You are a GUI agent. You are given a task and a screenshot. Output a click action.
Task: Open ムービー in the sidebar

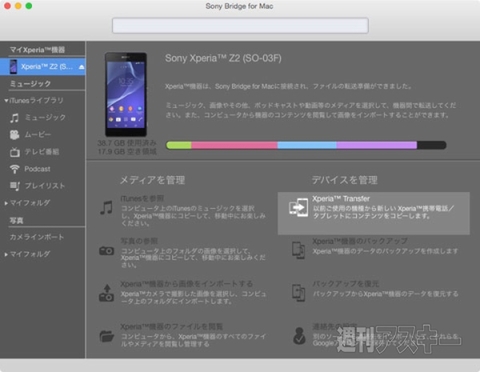click(x=38, y=135)
